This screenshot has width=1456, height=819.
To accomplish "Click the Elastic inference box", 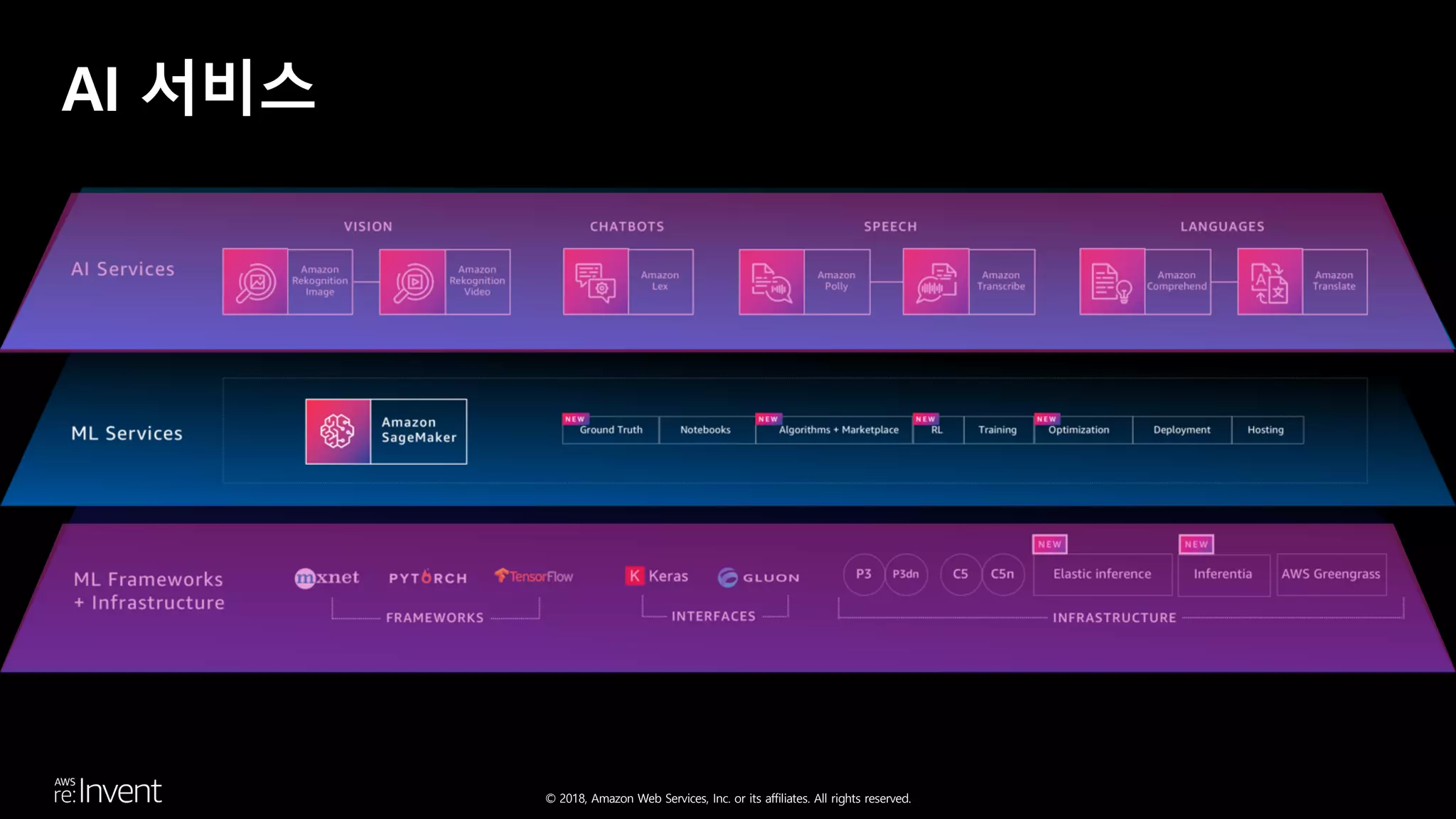I will (x=1102, y=574).
